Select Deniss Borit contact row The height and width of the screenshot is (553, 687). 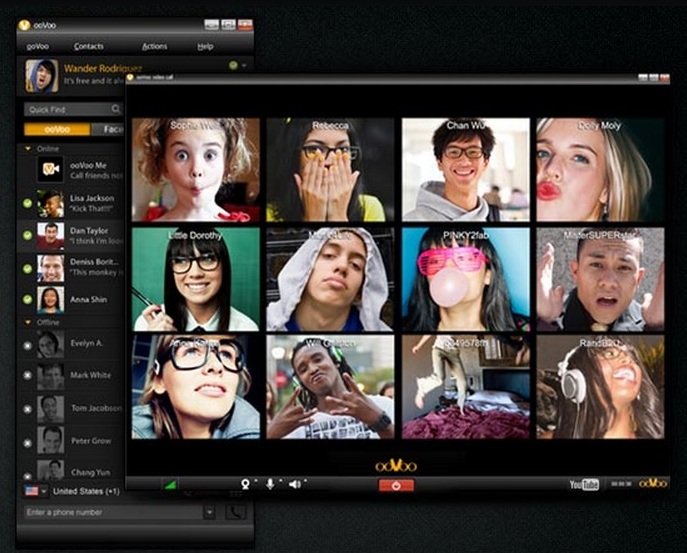tap(71, 268)
